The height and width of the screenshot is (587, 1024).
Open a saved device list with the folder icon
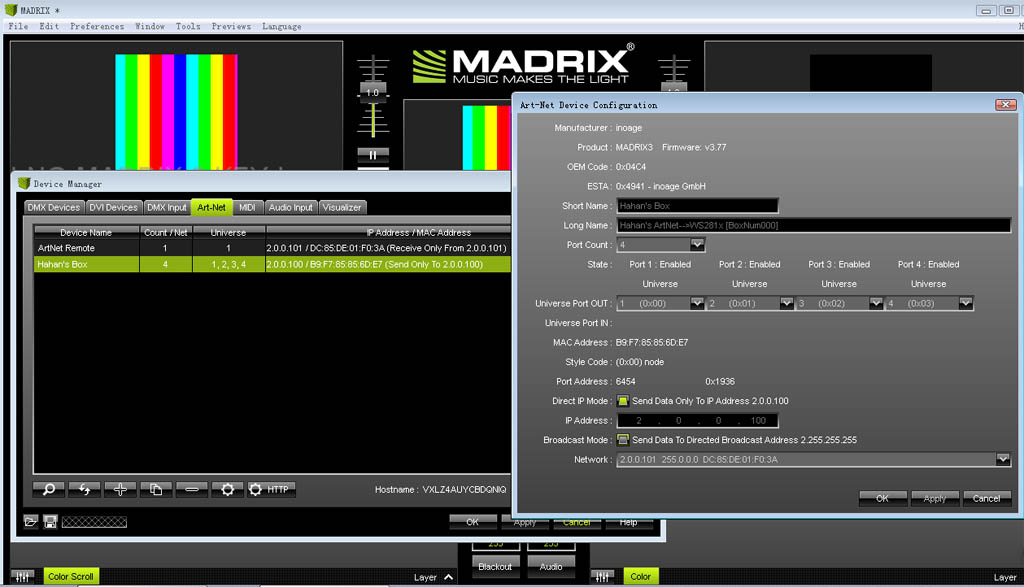coord(31,522)
